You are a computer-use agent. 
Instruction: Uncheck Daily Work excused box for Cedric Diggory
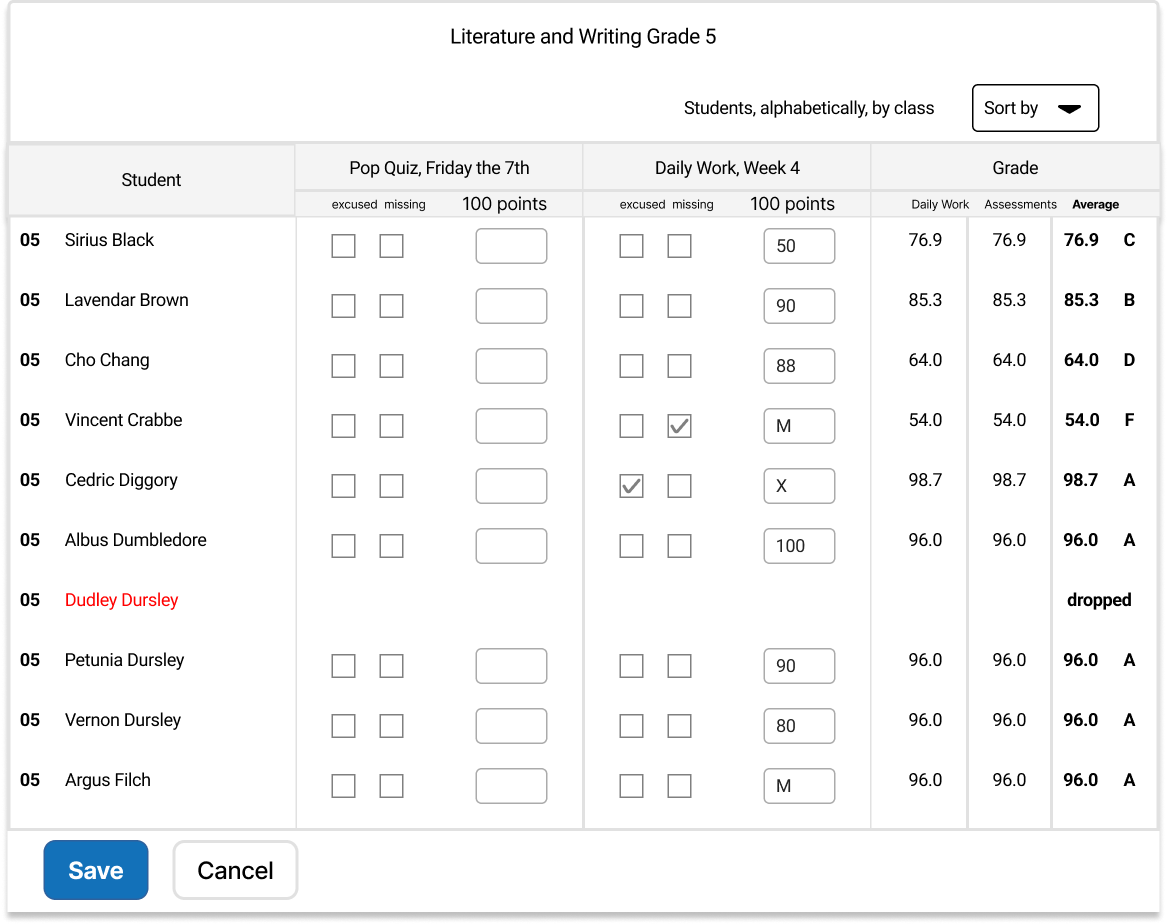tap(631, 486)
